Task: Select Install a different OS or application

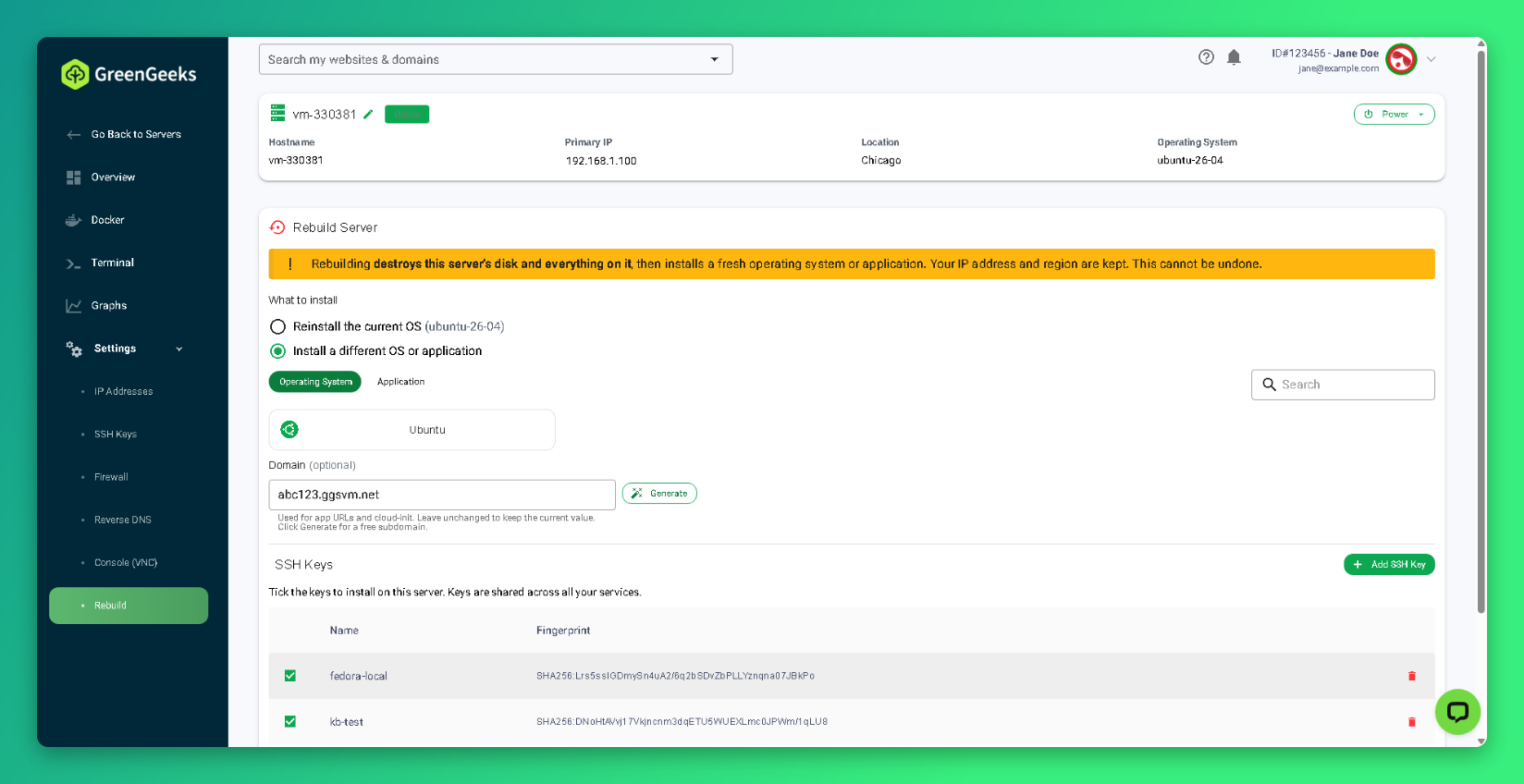Action: tap(277, 351)
